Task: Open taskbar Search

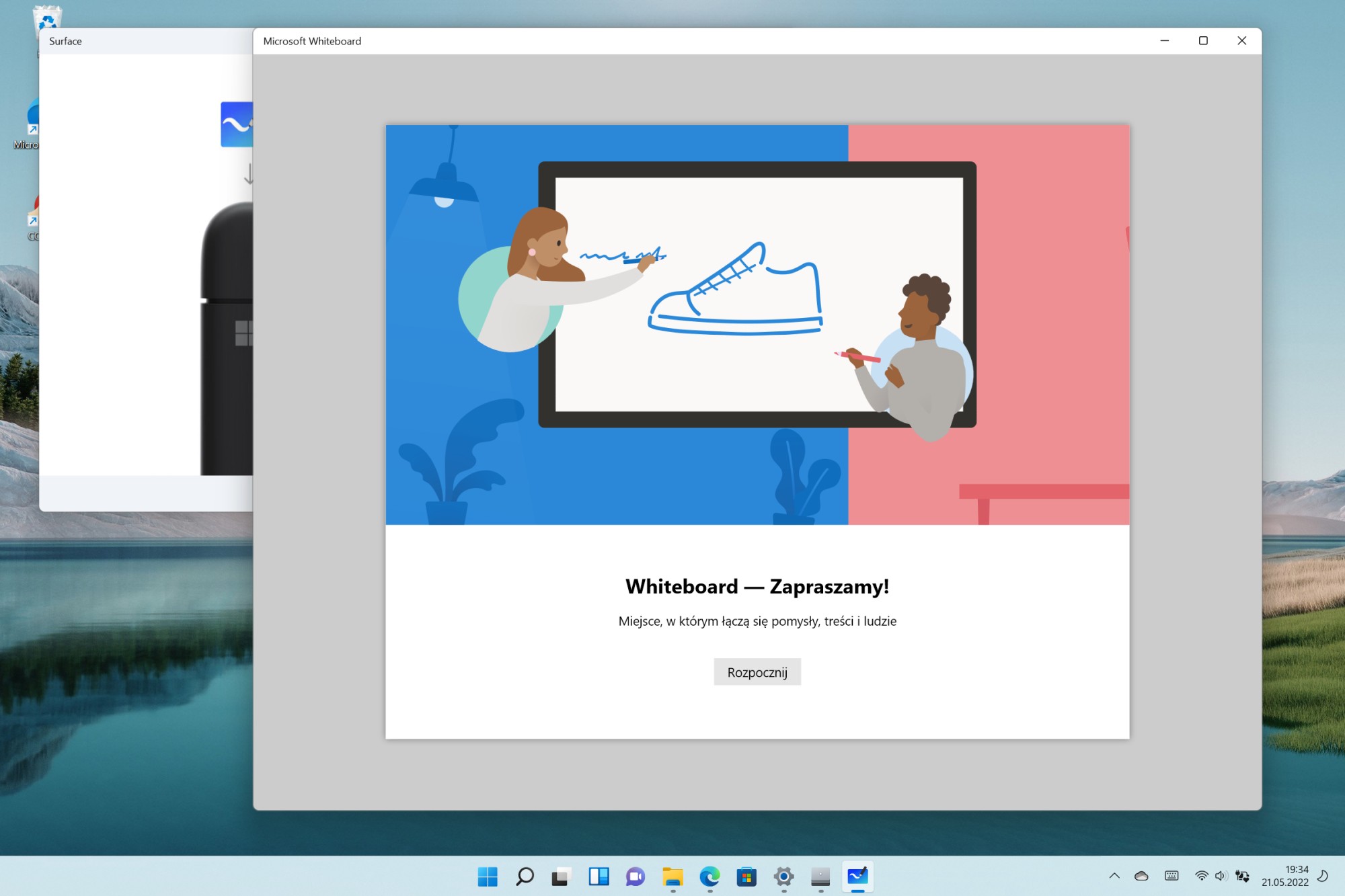Action: [x=525, y=877]
